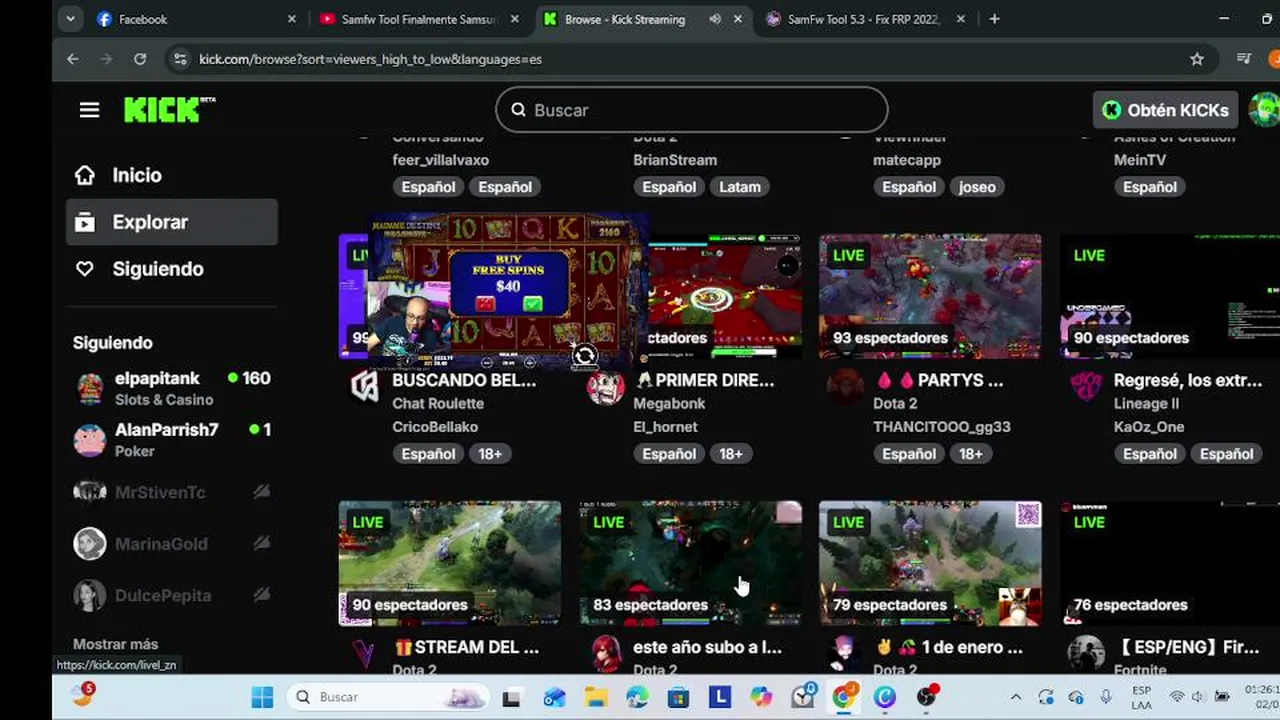
Task: Click the El_hornet channel name
Action: 665,427
